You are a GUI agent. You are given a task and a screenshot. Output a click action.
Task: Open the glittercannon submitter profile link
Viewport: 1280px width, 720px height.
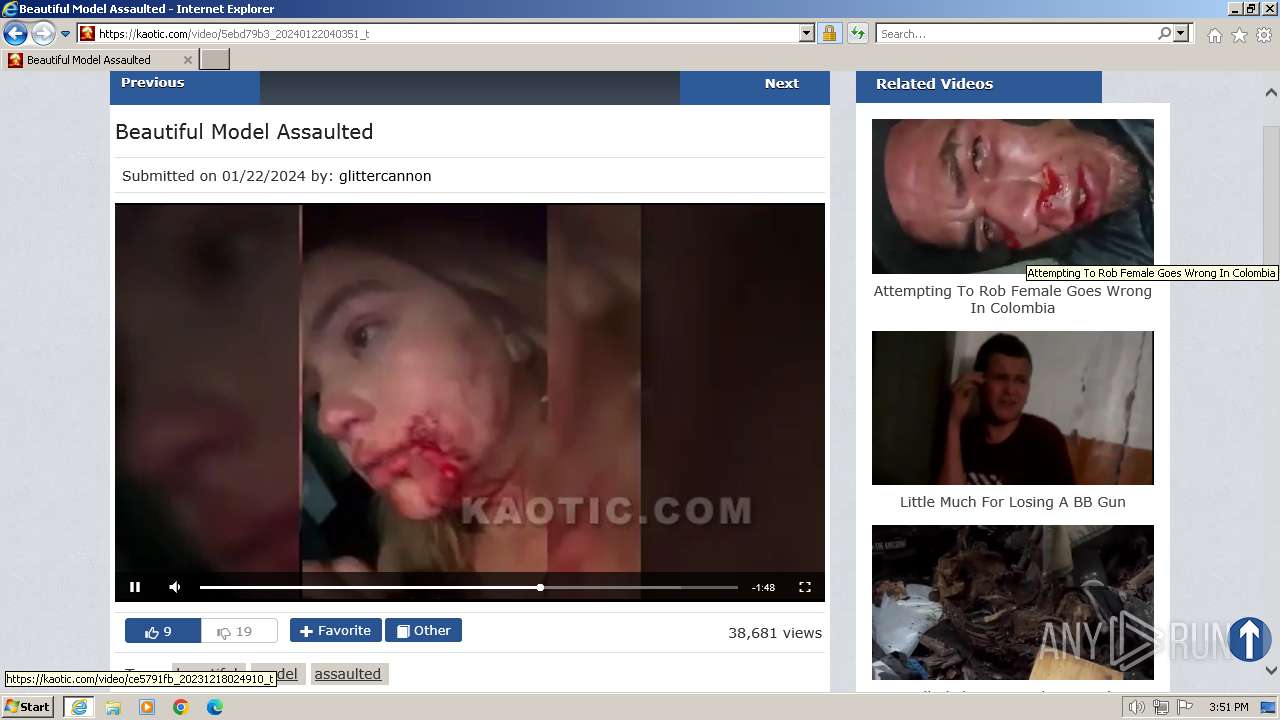[385, 176]
